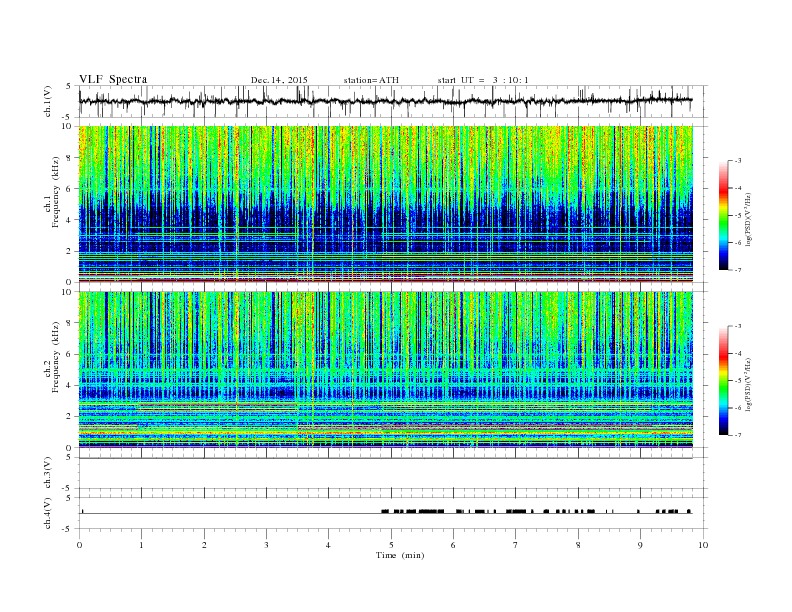Viewport: 792px width, 612px height.
Task: Click the "VLF Spectra" plot title
Action: tap(113, 79)
